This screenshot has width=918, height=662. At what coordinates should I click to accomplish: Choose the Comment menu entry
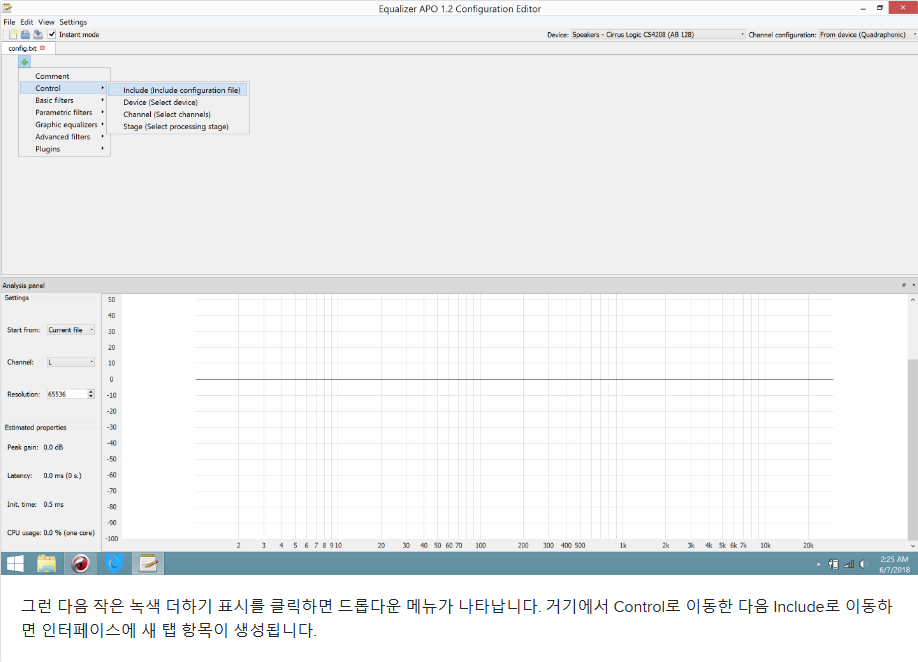(x=64, y=76)
